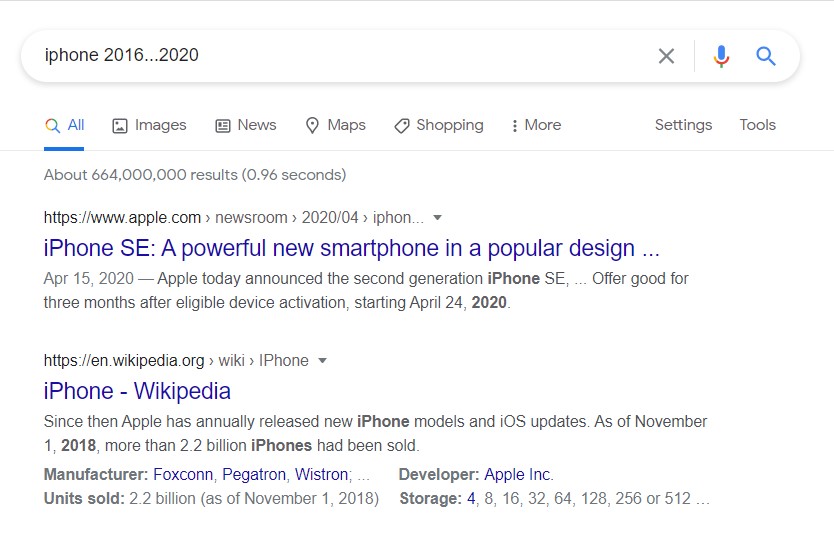This screenshot has width=834, height=550.
Task: Open search Tools
Action: [x=757, y=125]
